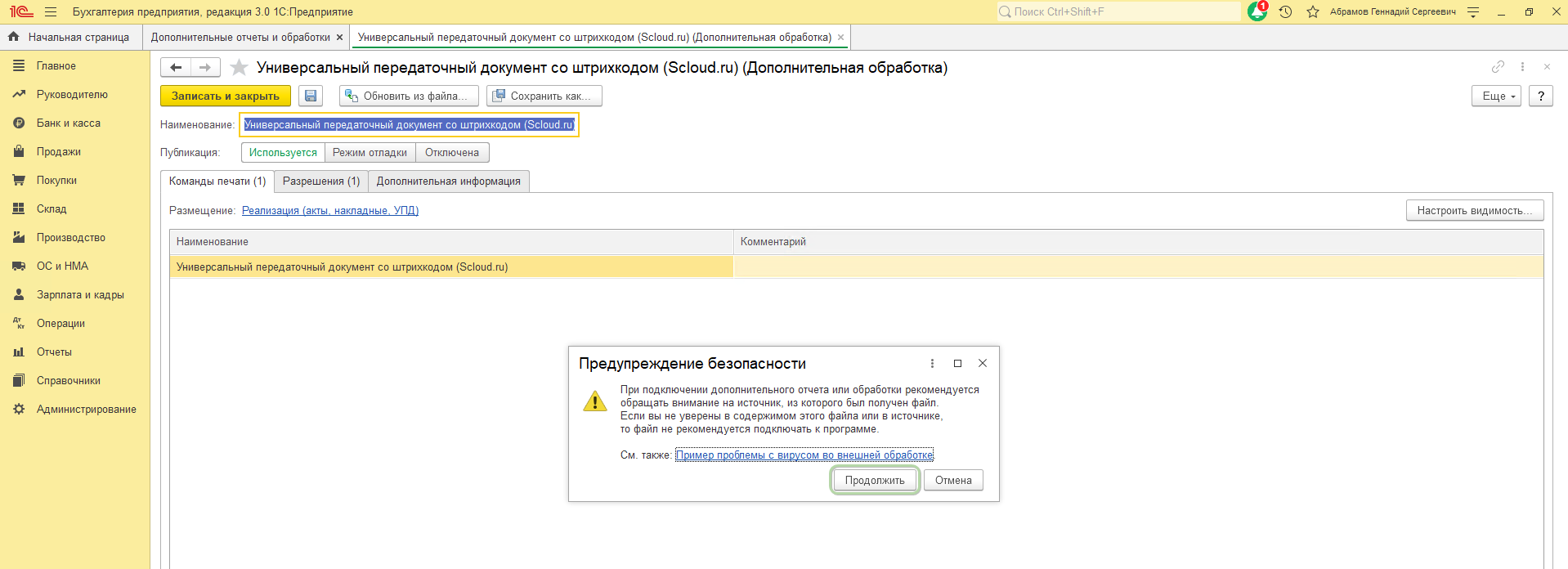This screenshot has height=569, width=1568.
Task: Open favorites star in title bar
Action: coord(1313,12)
